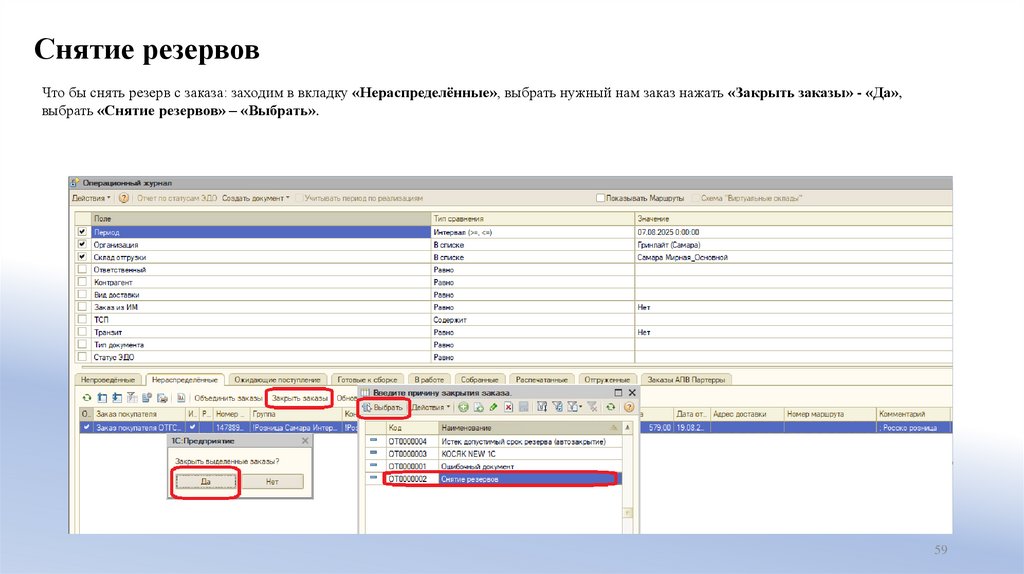Click the Объединить заказы button

[x=228, y=398]
